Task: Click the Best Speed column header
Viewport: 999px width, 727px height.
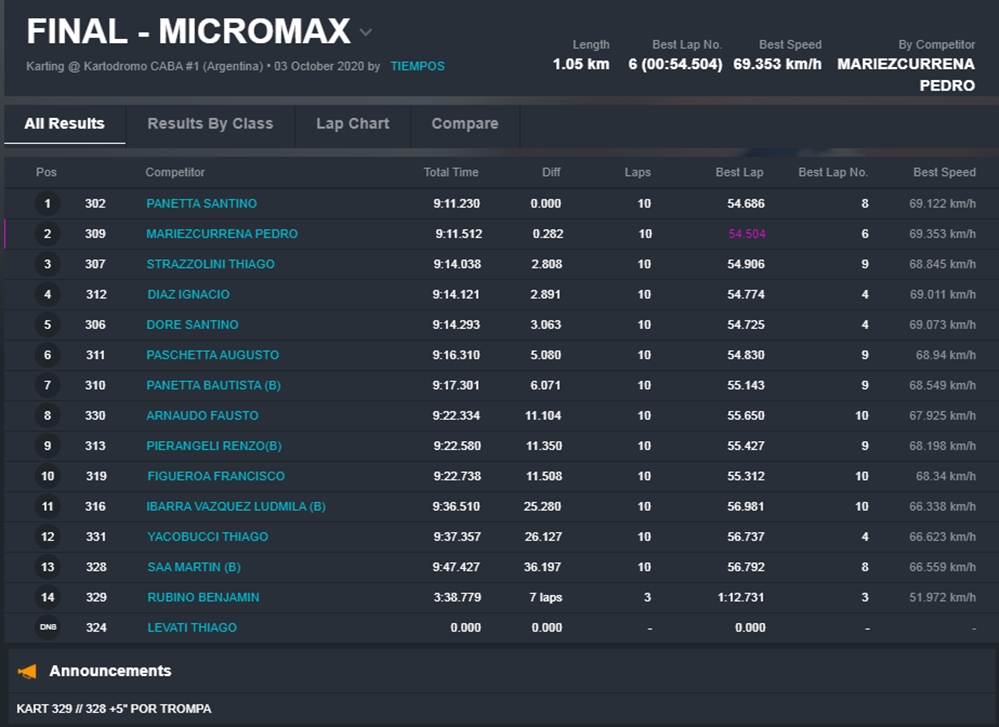Action: coord(943,172)
